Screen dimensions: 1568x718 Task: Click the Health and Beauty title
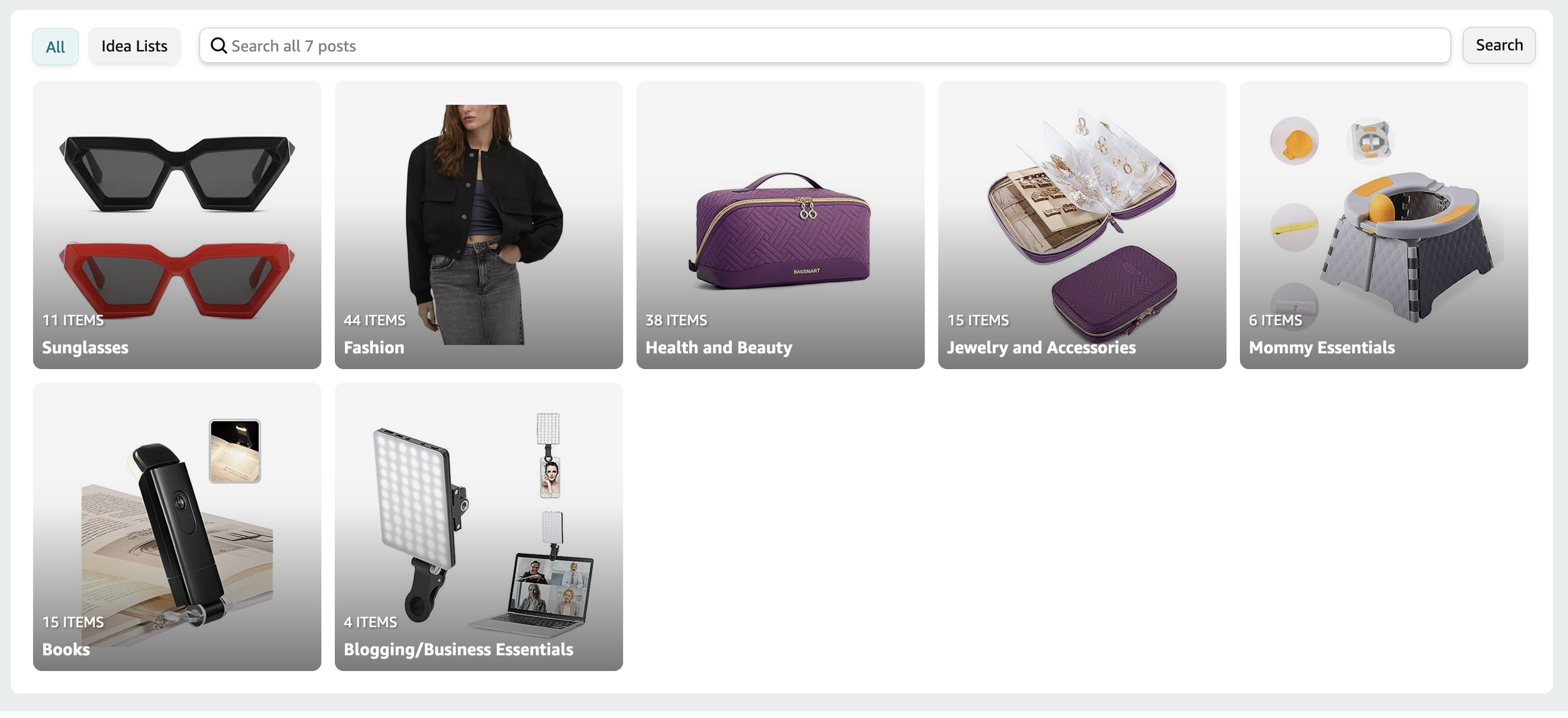[719, 348]
